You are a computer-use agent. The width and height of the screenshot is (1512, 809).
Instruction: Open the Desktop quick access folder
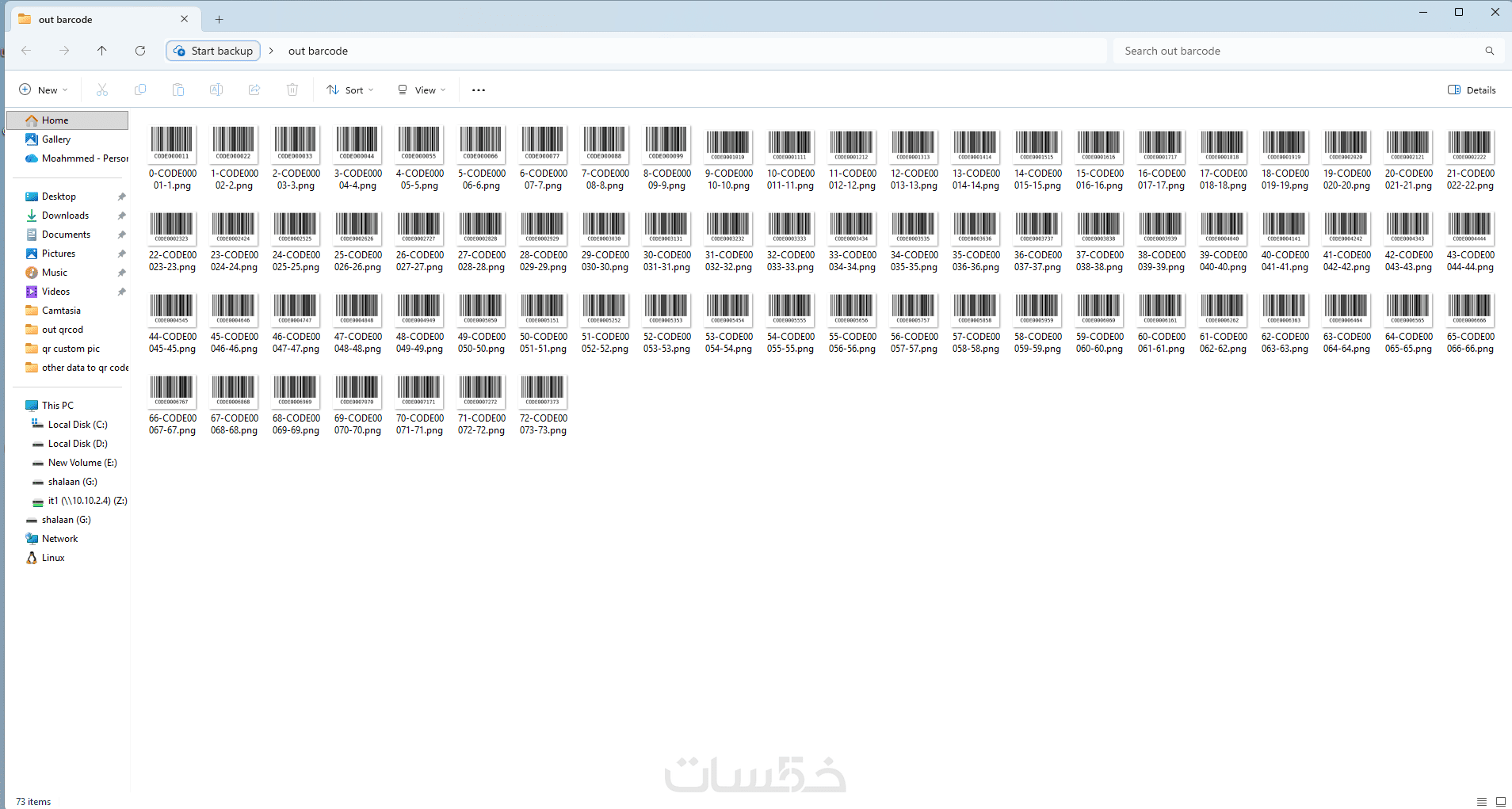click(59, 197)
